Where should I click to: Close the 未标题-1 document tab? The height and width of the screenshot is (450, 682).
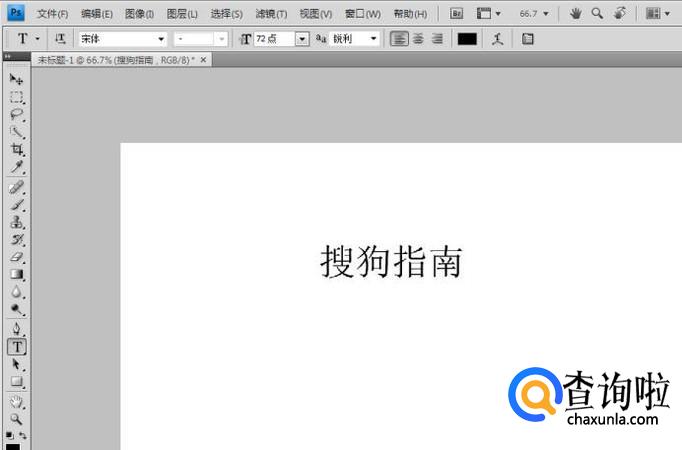pos(203,60)
